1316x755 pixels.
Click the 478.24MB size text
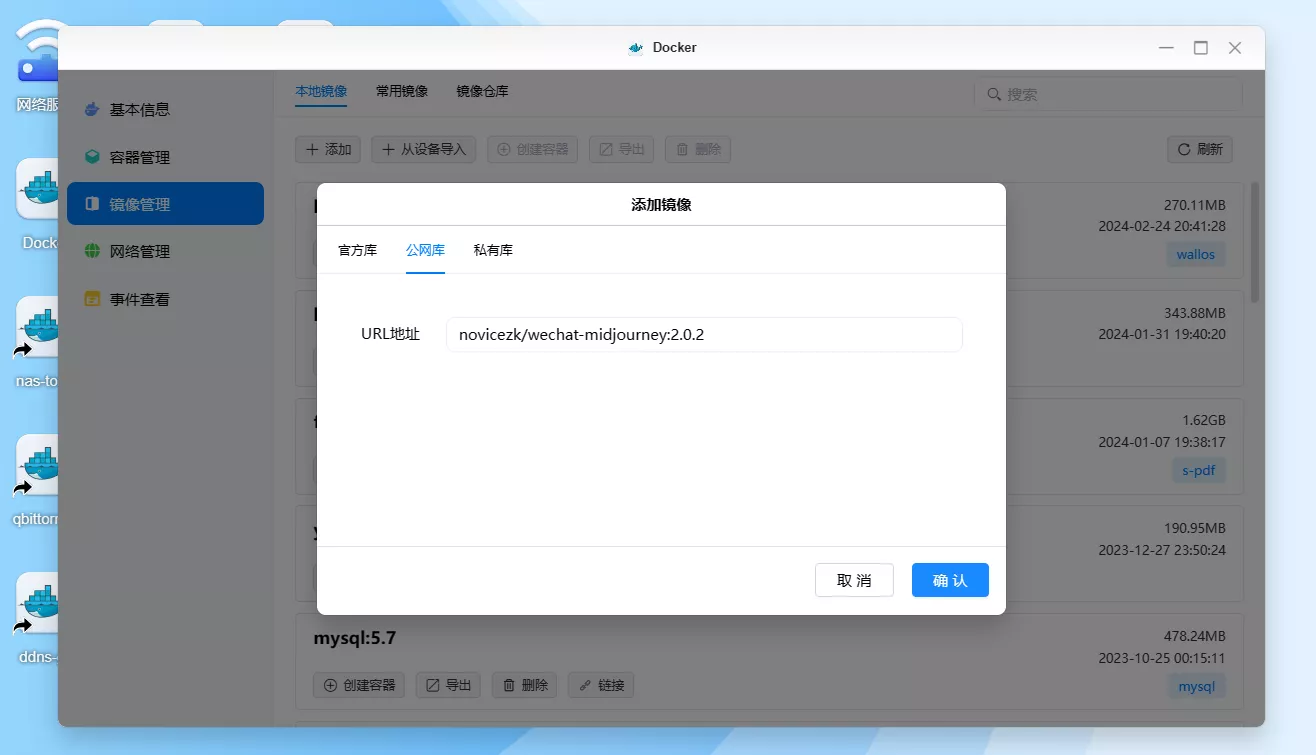[x=1194, y=636]
